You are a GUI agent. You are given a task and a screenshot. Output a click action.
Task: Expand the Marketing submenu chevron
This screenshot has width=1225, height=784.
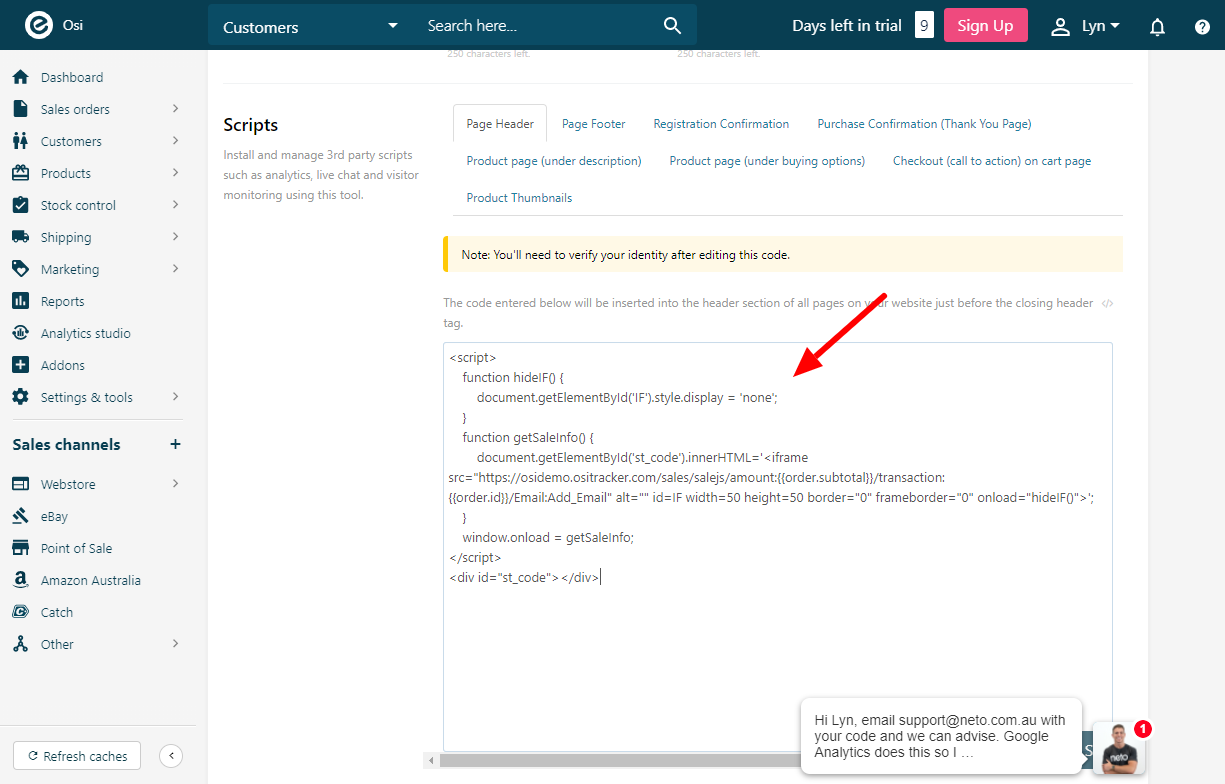coord(175,269)
